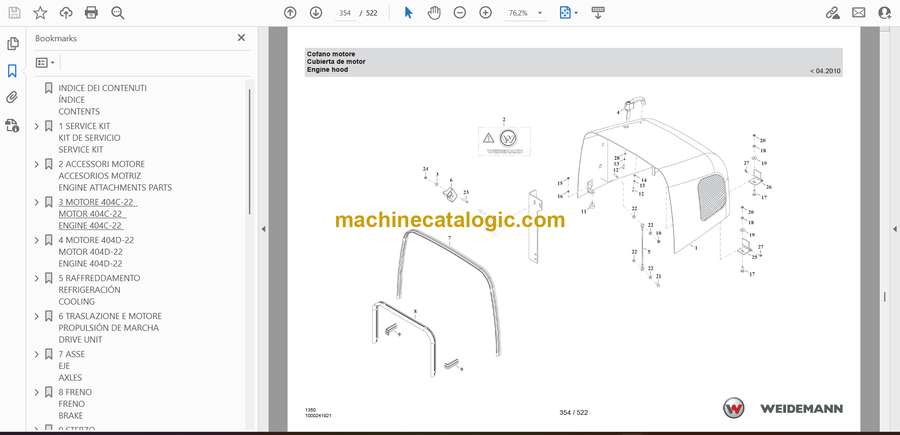Expand the right tools pane arrow

pos(894,229)
